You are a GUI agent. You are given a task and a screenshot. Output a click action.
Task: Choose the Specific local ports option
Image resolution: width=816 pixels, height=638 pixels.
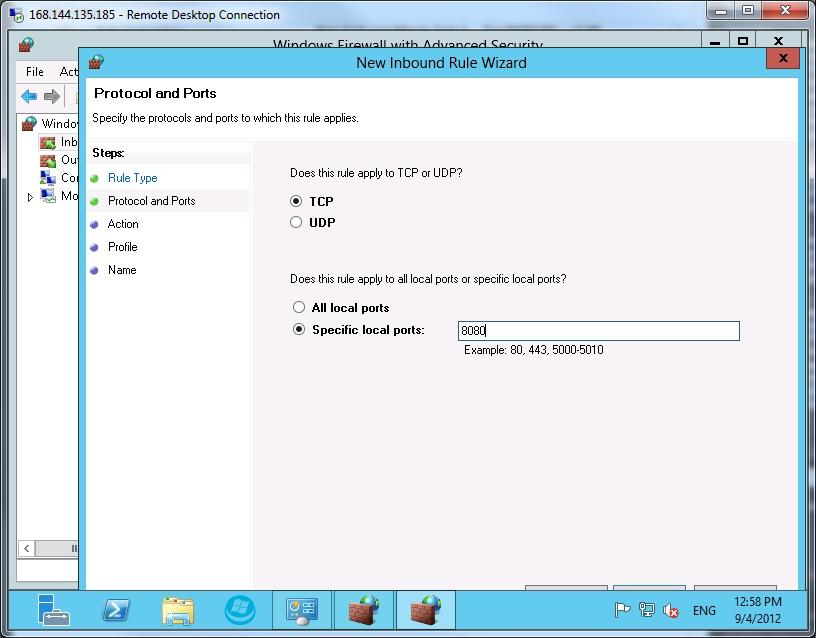(299, 329)
